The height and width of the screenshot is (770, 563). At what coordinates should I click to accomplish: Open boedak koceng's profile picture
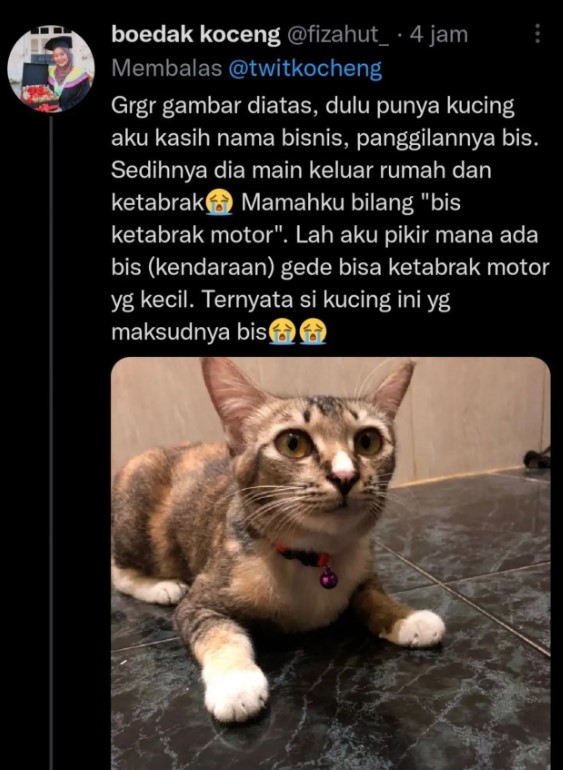coord(51,70)
